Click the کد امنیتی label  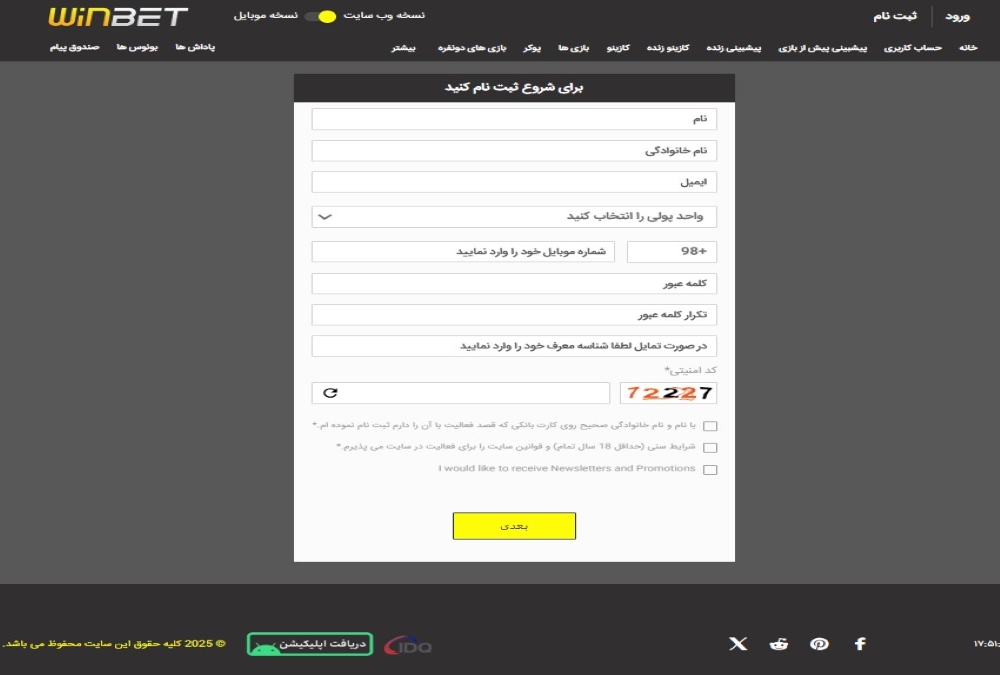[x=690, y=370]
